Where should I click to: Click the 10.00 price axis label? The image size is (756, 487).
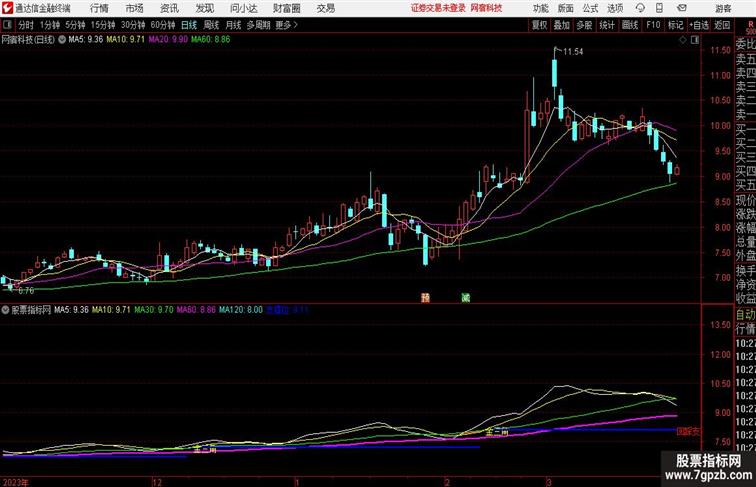pos(720,126)
